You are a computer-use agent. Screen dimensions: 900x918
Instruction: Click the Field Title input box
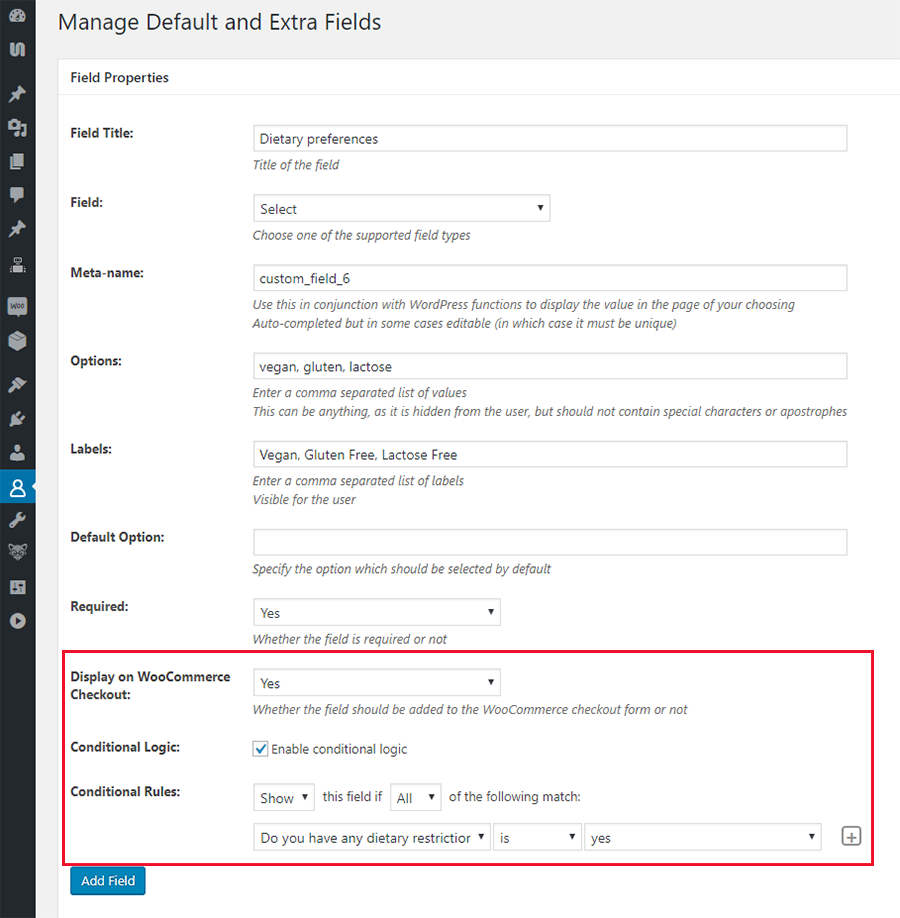coord(550,138)
